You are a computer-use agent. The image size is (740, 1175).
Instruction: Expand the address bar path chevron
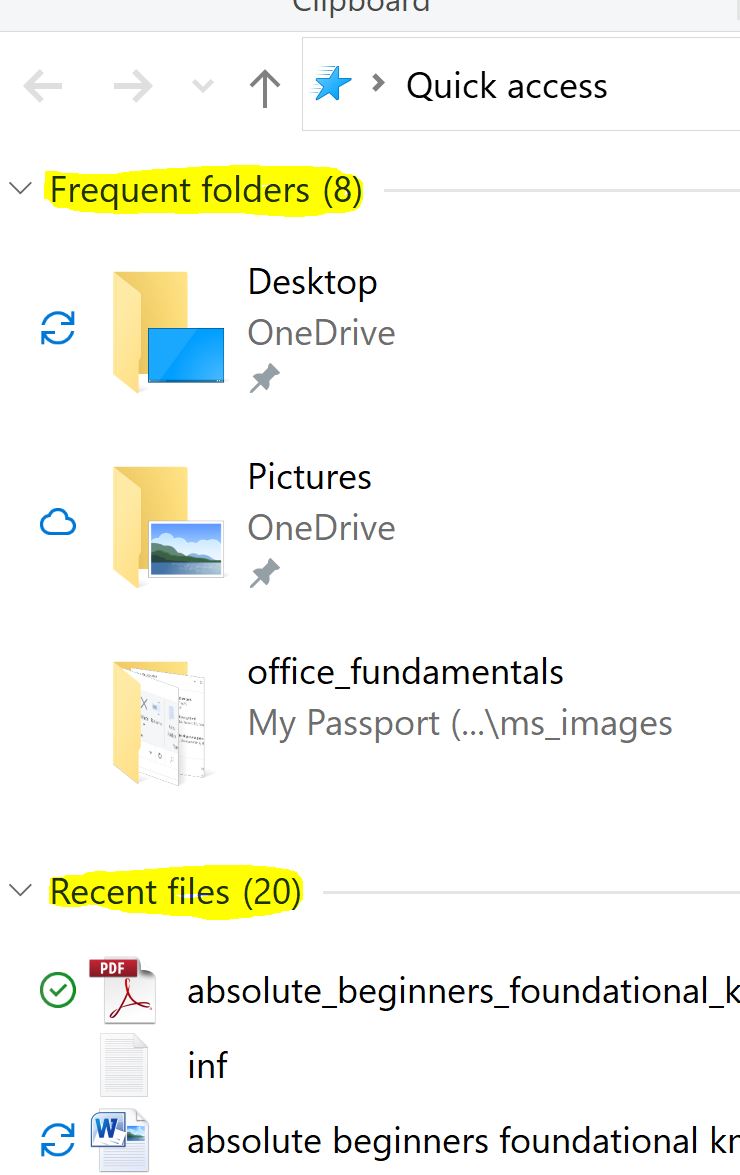pos(378,82)
